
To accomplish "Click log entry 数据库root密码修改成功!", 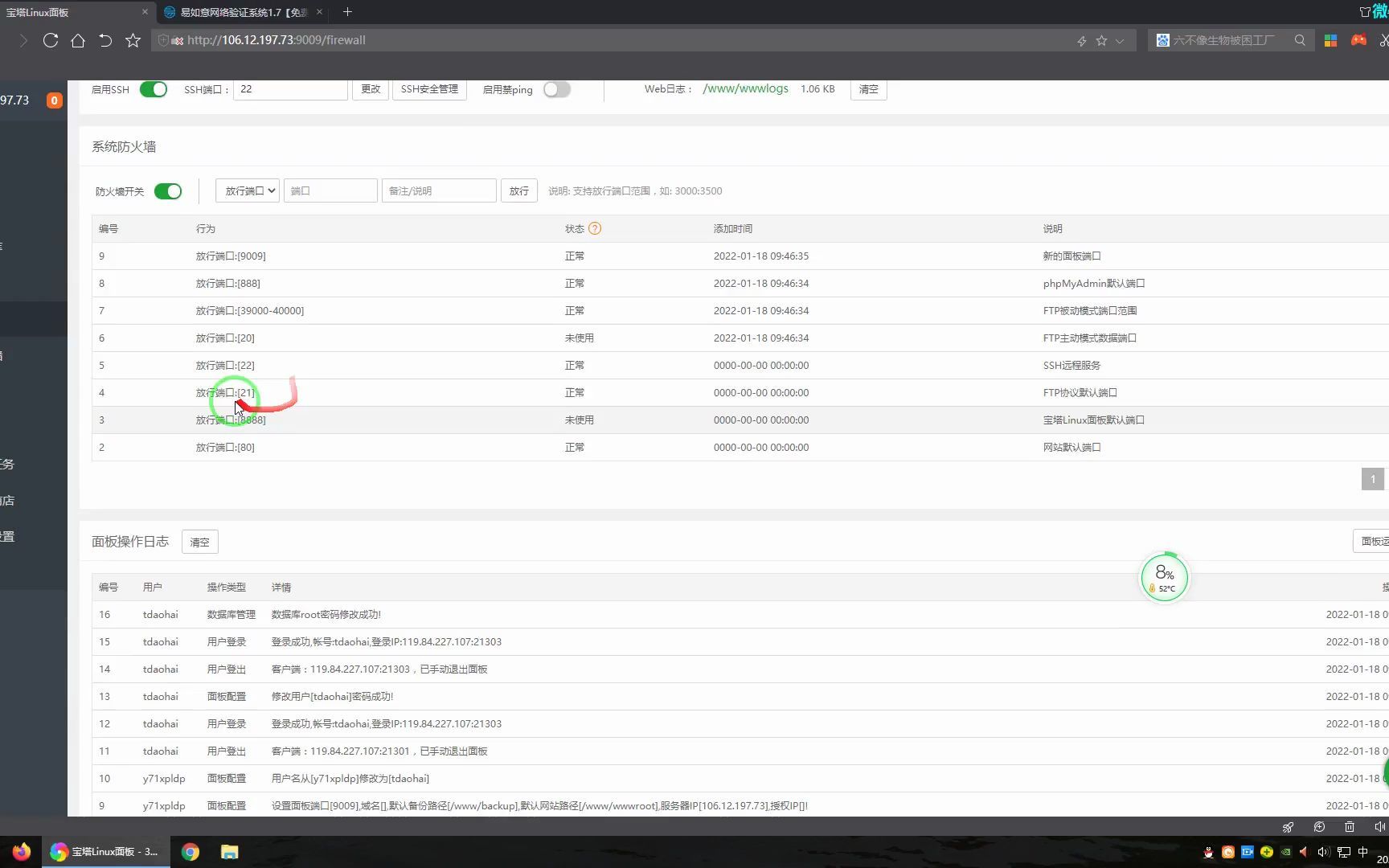I will point(326,615).
